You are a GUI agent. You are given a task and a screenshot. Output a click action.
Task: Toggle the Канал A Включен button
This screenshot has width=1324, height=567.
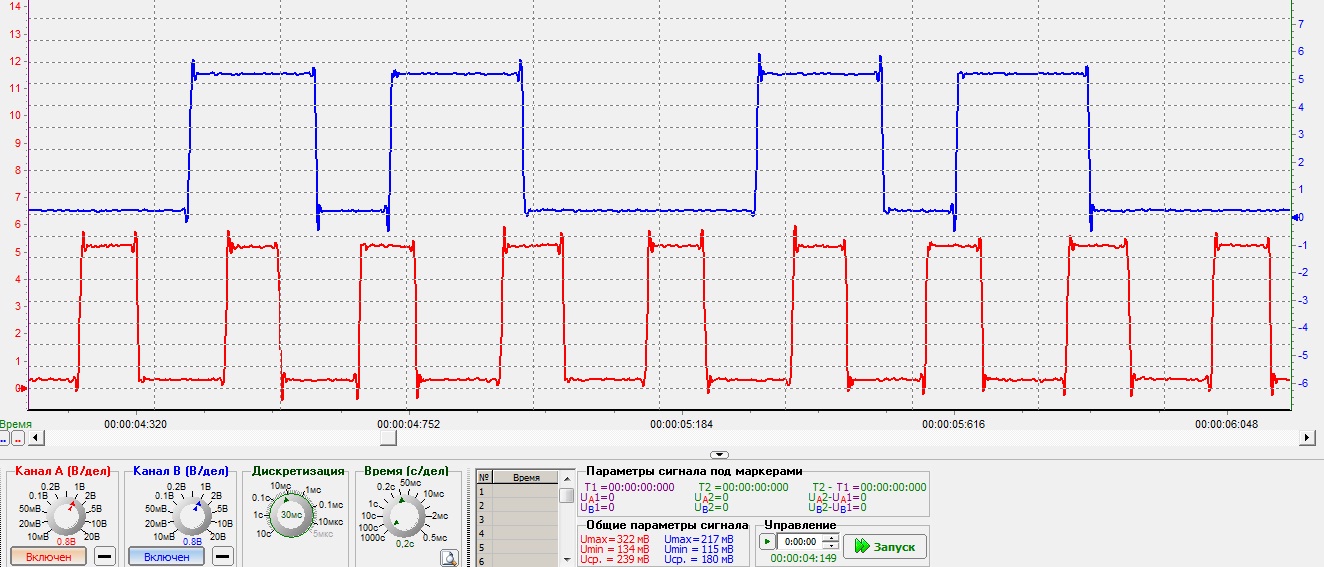[49, 557]
